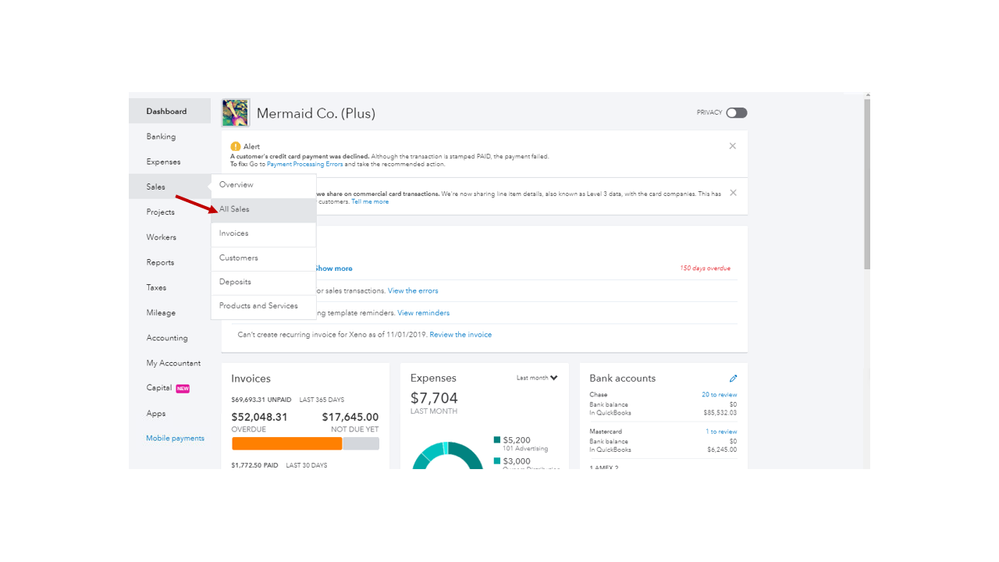Toggle the Privacy switch
Screen dimensions: 999x562
click(736, 113)
